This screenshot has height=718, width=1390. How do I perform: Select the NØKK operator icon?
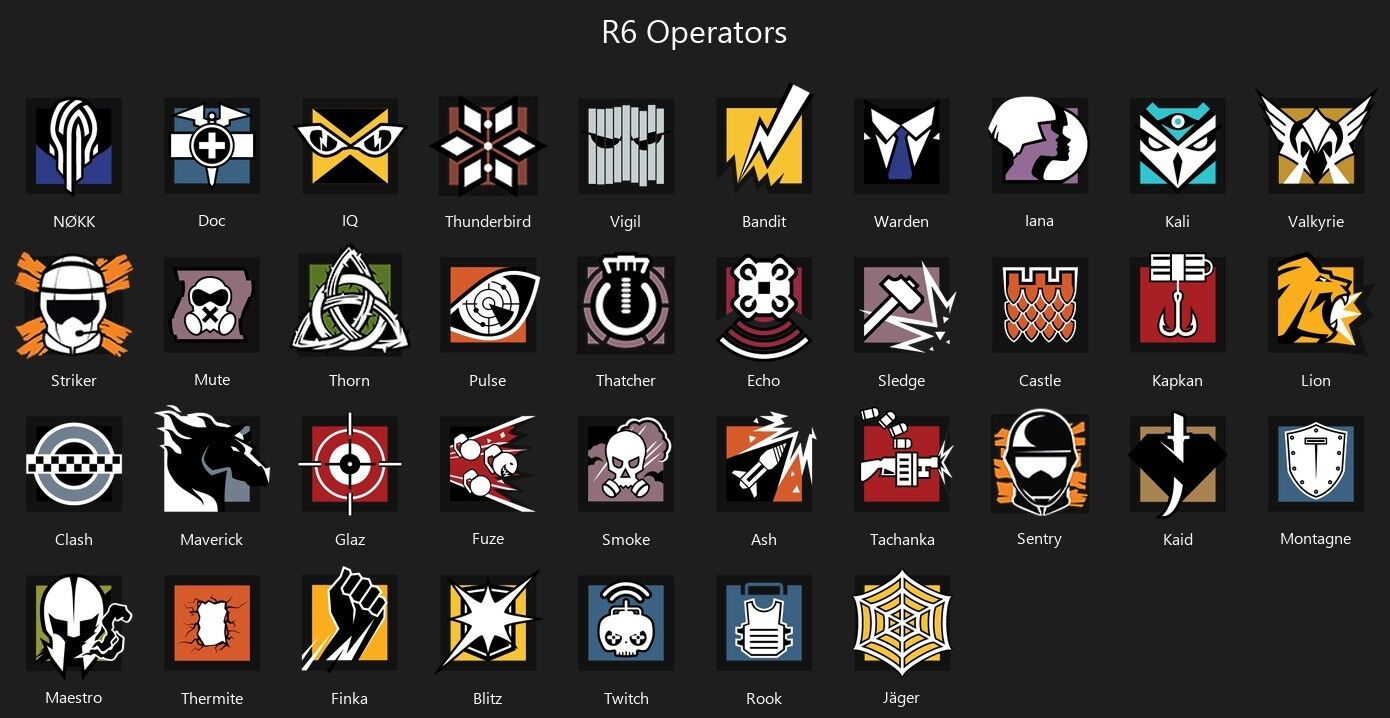pyautogui.click(x=74, y=146)
